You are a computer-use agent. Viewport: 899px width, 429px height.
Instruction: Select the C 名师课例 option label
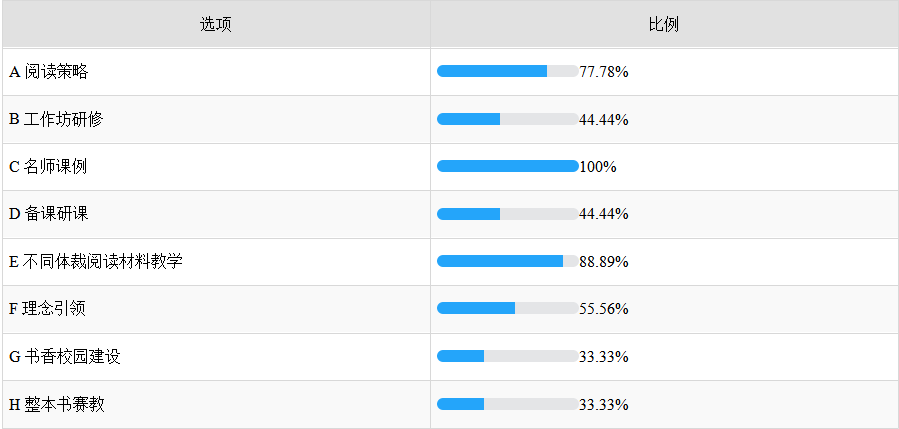pyautogui.click(x=48, y=167)
